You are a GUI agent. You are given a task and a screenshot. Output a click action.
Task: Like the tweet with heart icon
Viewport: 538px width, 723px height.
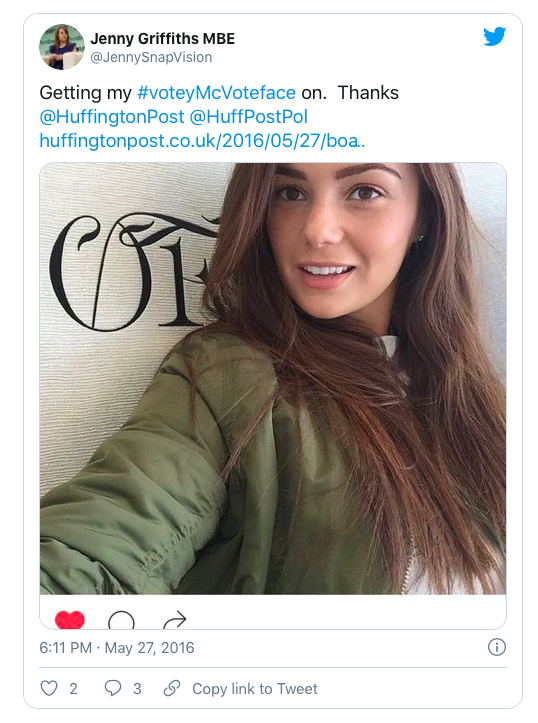[49, 688]
